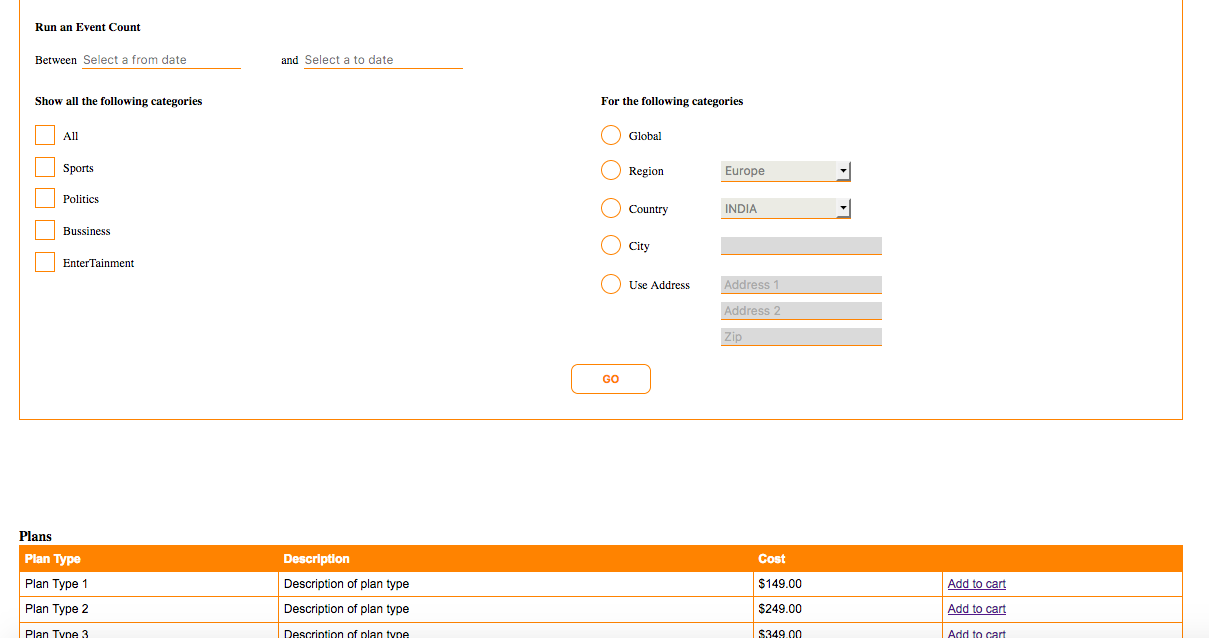The height and width of the screenshot is (638, 1209).
Task: Click Plan Type 2 description cell
Action: pos(516,609)
